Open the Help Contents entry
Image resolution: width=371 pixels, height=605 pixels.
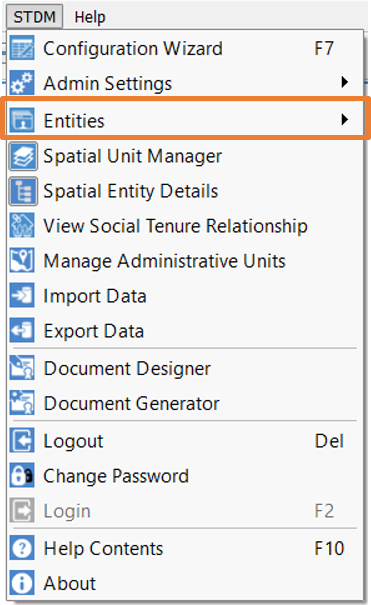pyautogui.click(x=185, y=548)
